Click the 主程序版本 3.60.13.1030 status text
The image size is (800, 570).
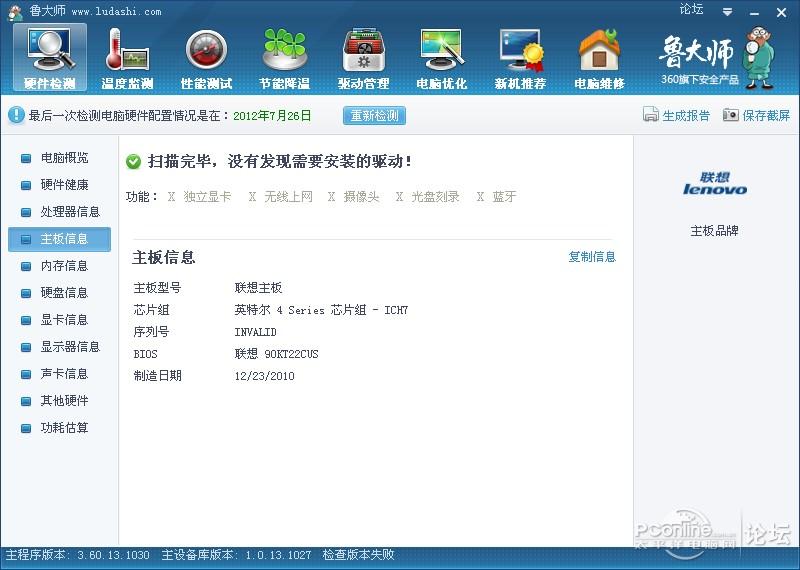tap(78, 555)
